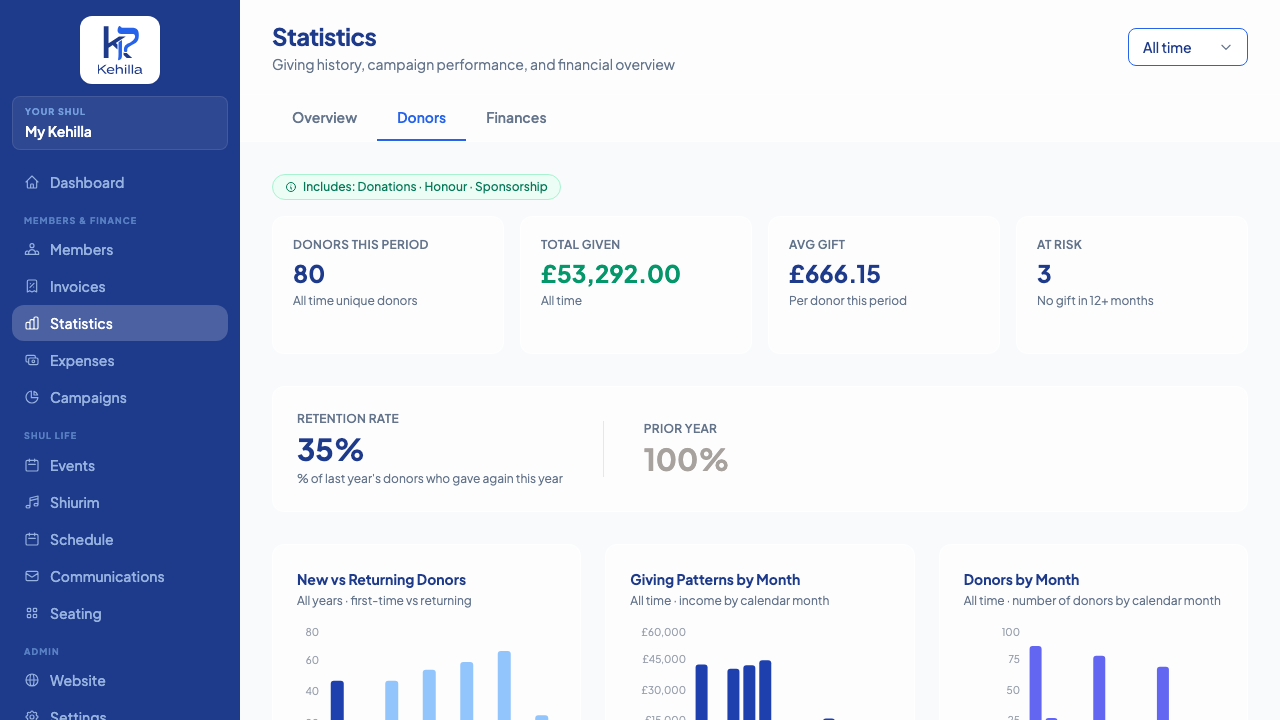Click the Seating grid icon
The height and width of the screenshot is (720, 1280).
tap(32, 614)
